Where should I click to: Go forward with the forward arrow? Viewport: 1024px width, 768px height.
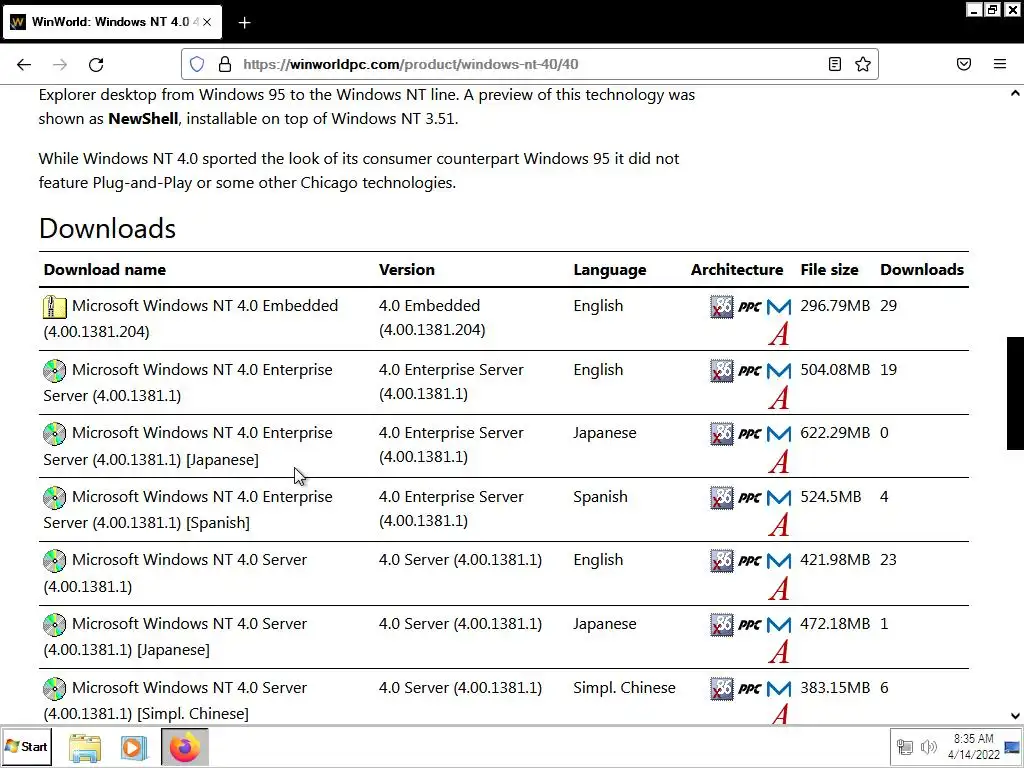pyautogui.click(x=60, y=64)
